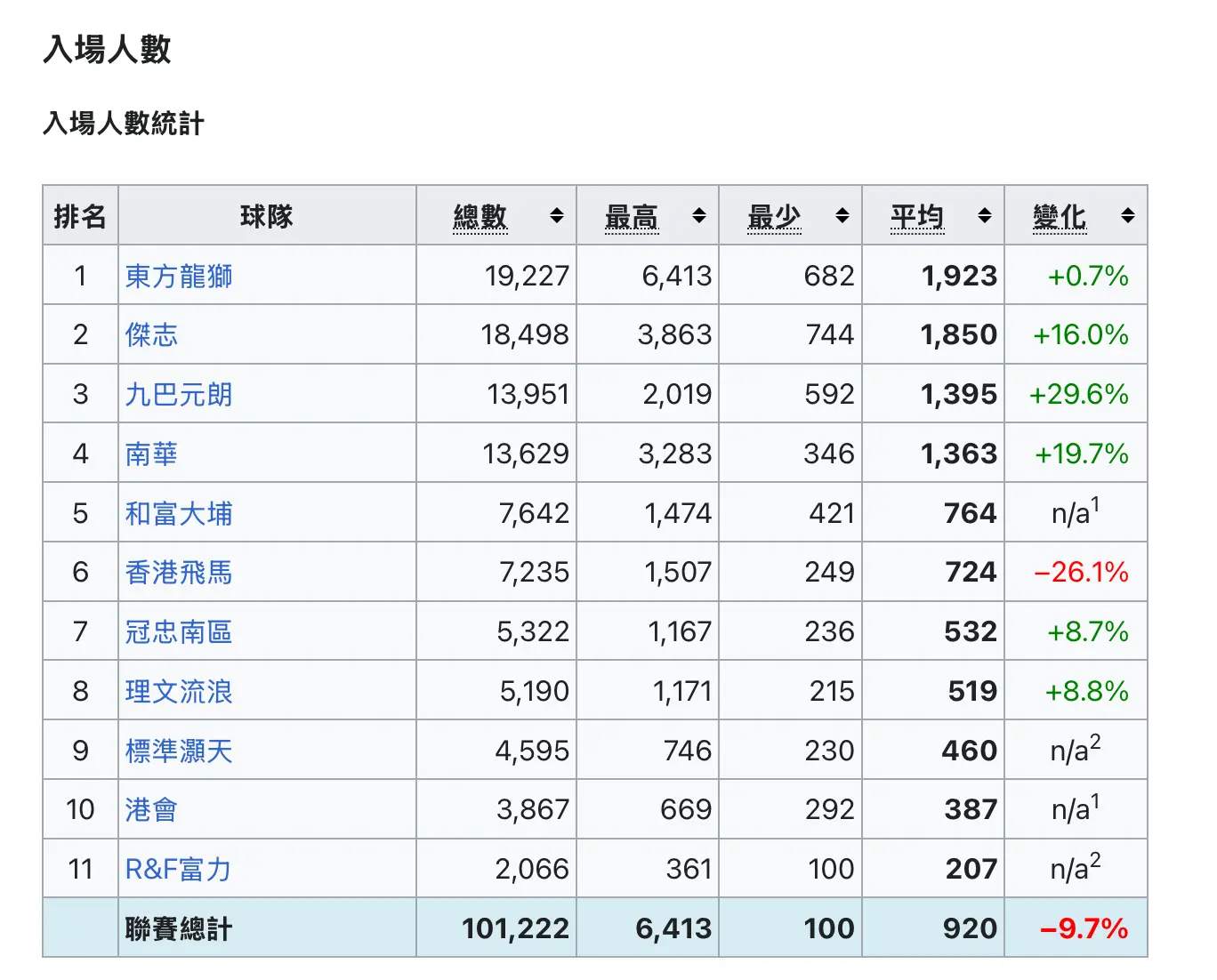This screenshot has width=1217, height=980.
Task: Click the +19.7% change value
Action: tap(1081, 454)
